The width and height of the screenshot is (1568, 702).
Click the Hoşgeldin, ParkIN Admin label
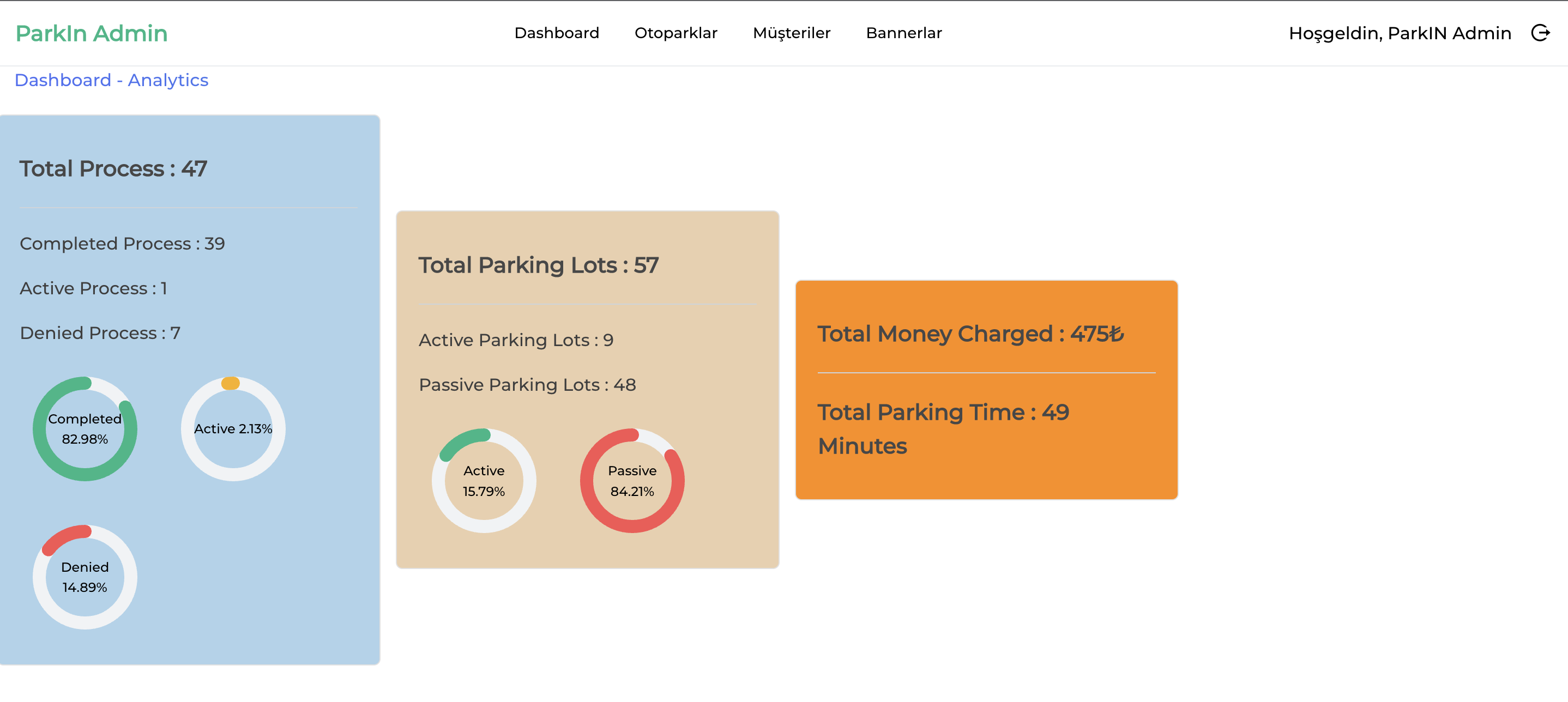click(1399, 33)
